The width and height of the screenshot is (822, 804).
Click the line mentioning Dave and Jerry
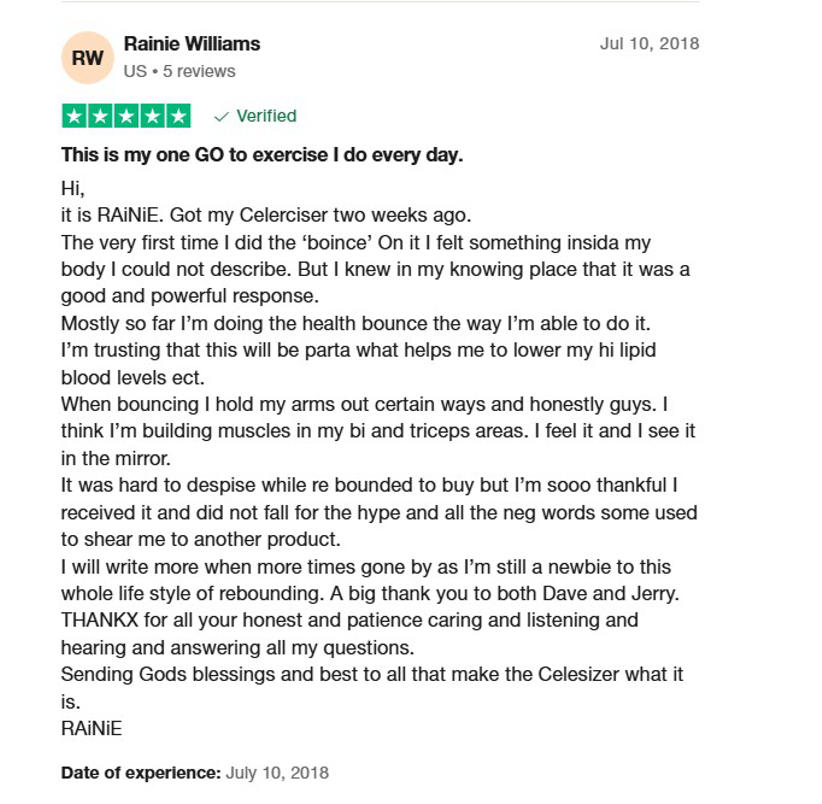coord(370,593)
